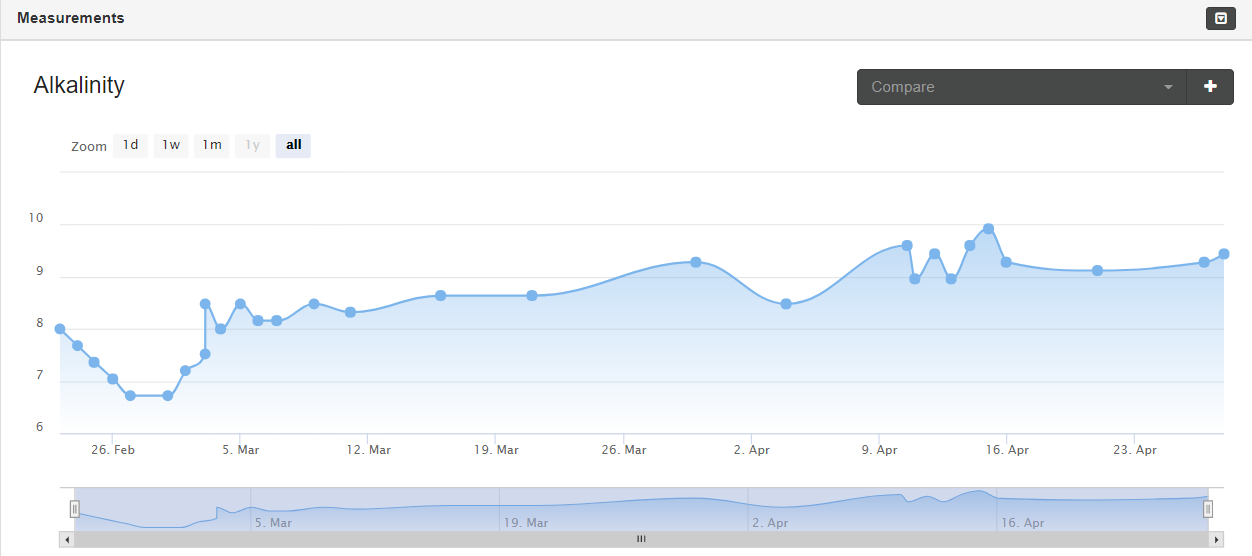
Task: Click the Measurements panel title
Action: (x=71, y=18)
